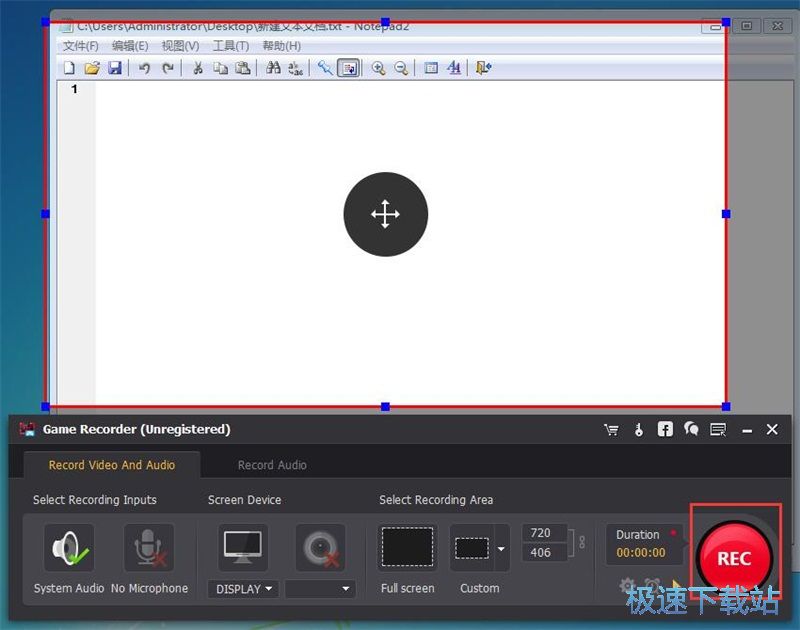Enable the microphone input
This screenshot has width=800, height=630.
click(x=148, y=548)
